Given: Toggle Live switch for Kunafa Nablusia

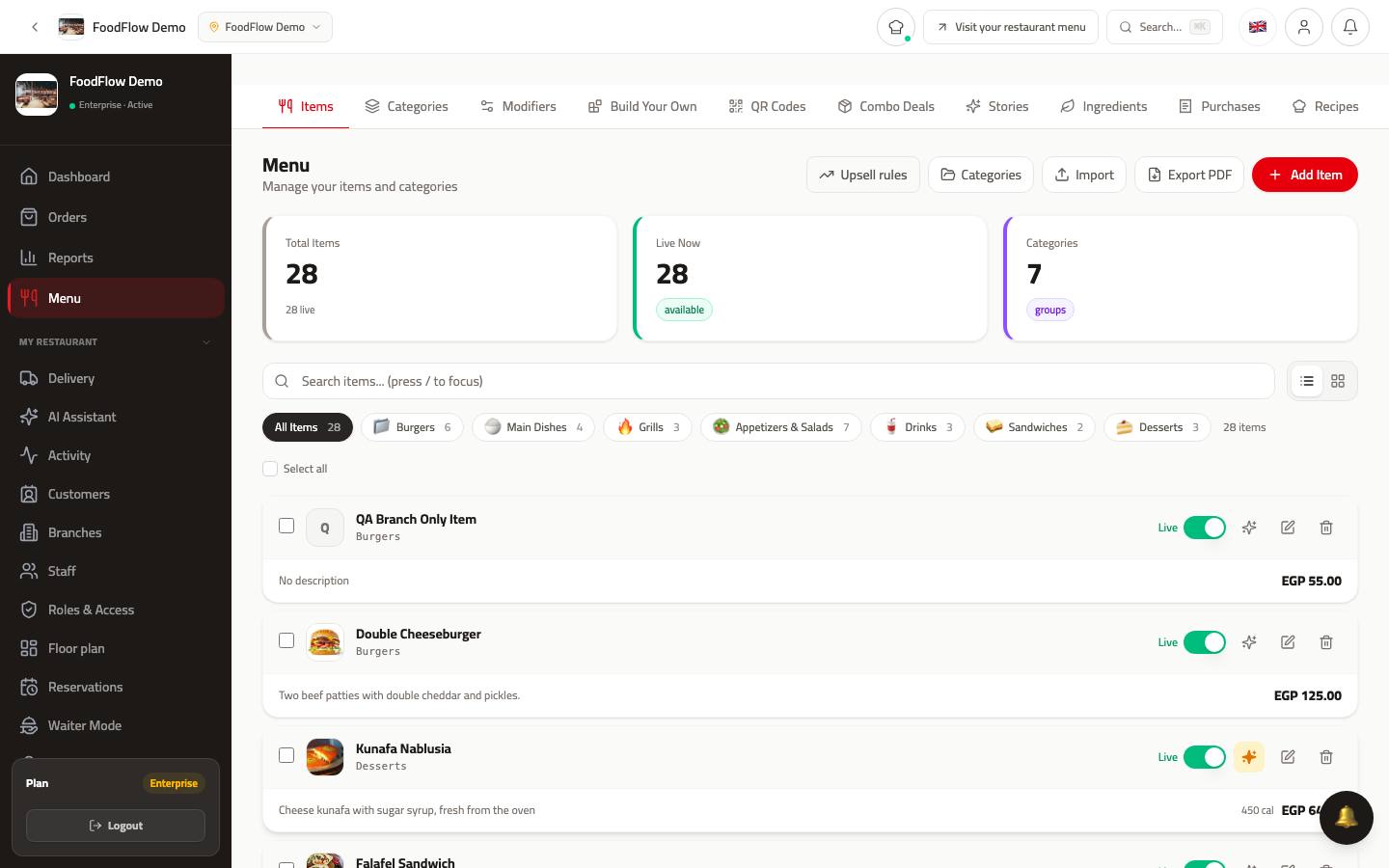Looking at the screenshot, I should point(1205,757).
